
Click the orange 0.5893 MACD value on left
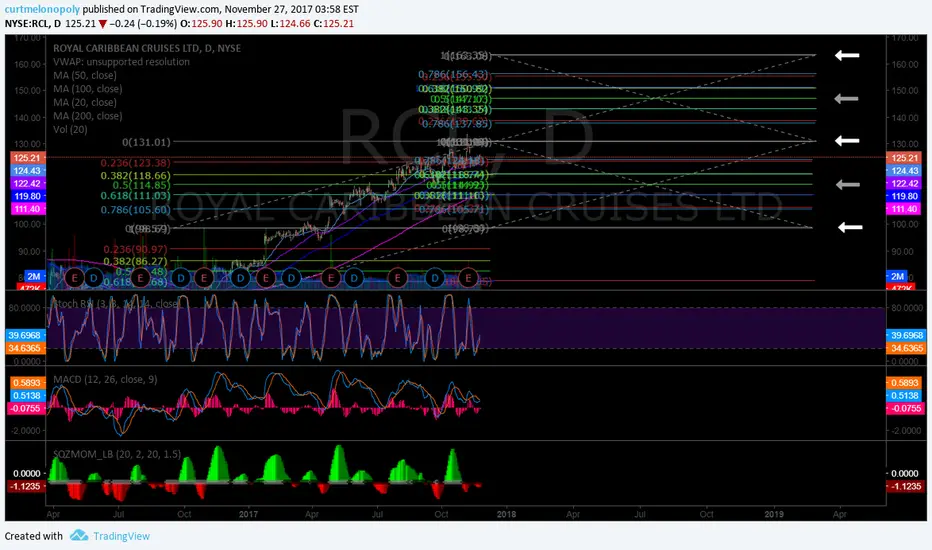[x=27, y=383]
